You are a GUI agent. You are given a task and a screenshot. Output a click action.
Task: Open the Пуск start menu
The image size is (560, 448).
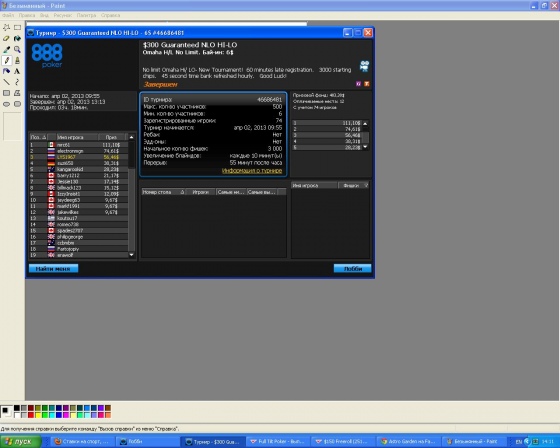pyautogui.click(x=20, y=442)
